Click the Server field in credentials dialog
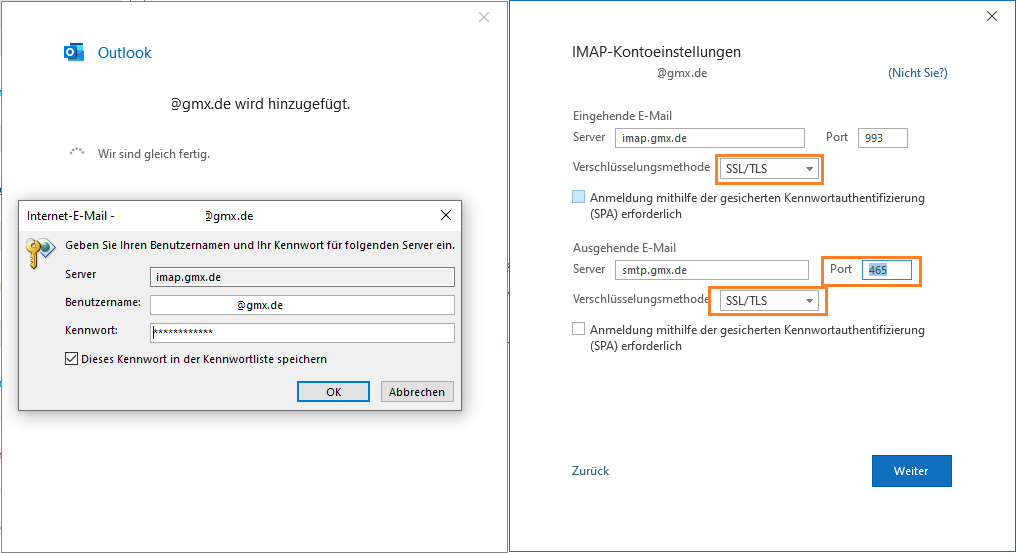The height and width of the screenshot is (553, 1016). 302,277
